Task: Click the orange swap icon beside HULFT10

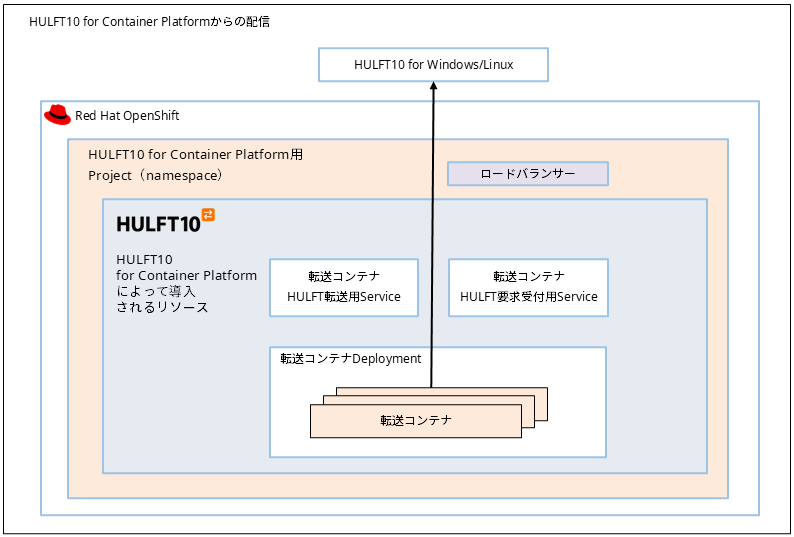Action: point(208,215)
